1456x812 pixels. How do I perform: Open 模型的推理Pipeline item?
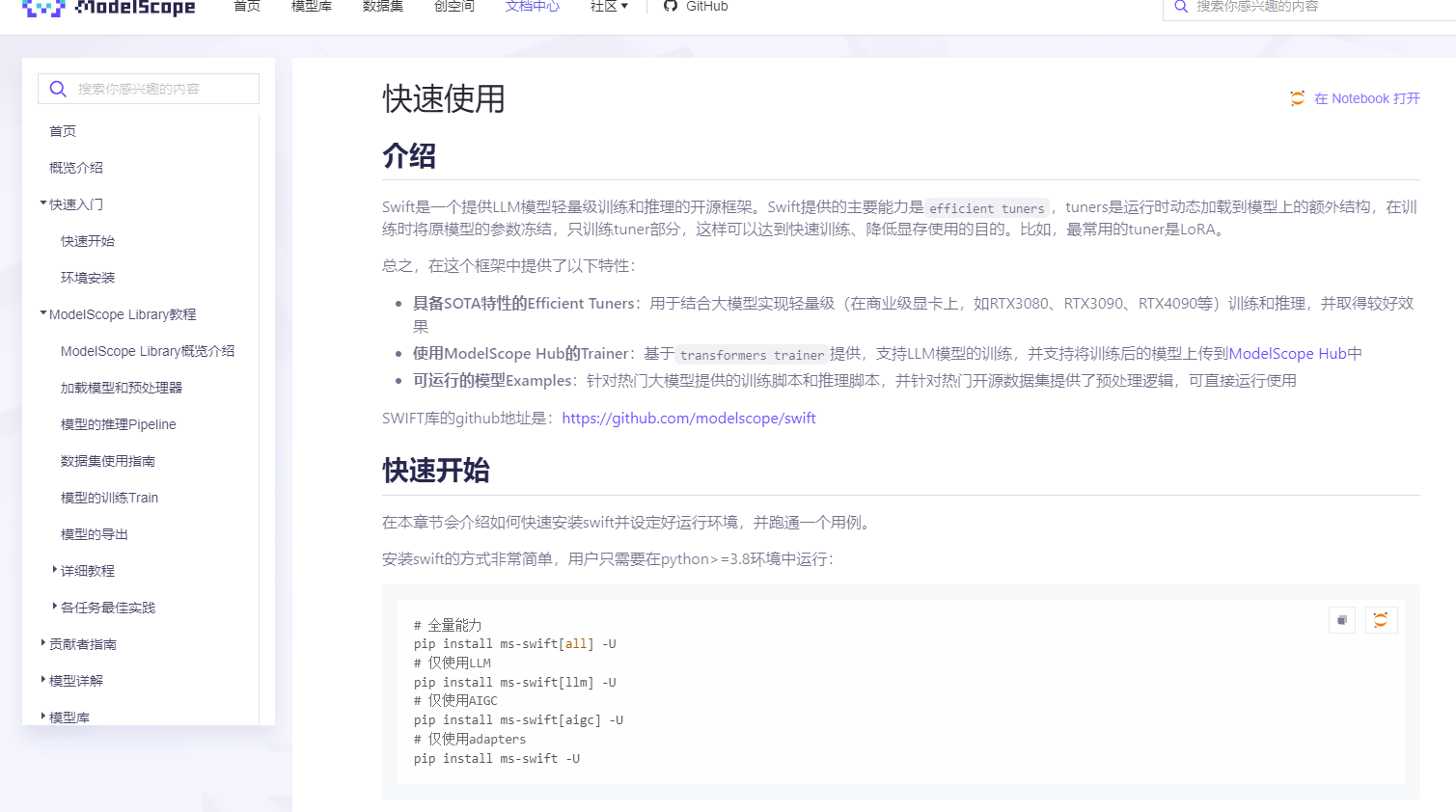click(119, 424)
